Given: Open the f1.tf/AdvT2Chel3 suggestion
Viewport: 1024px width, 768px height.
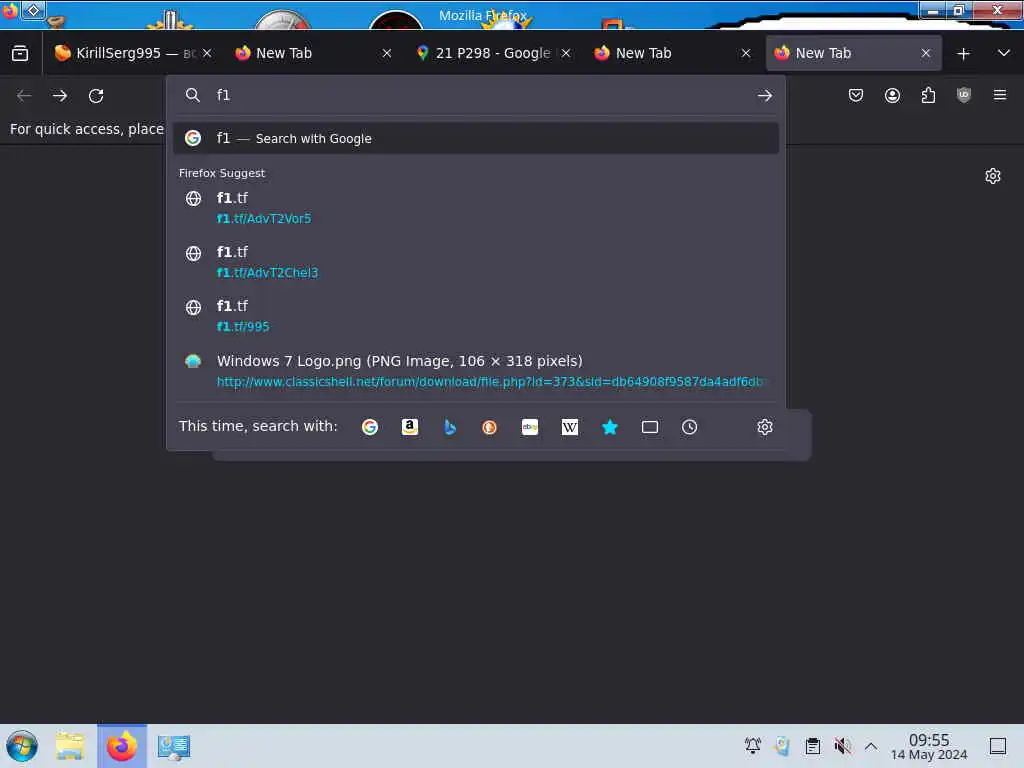Looking at the screenshot, I should click(x=475, y=262).
